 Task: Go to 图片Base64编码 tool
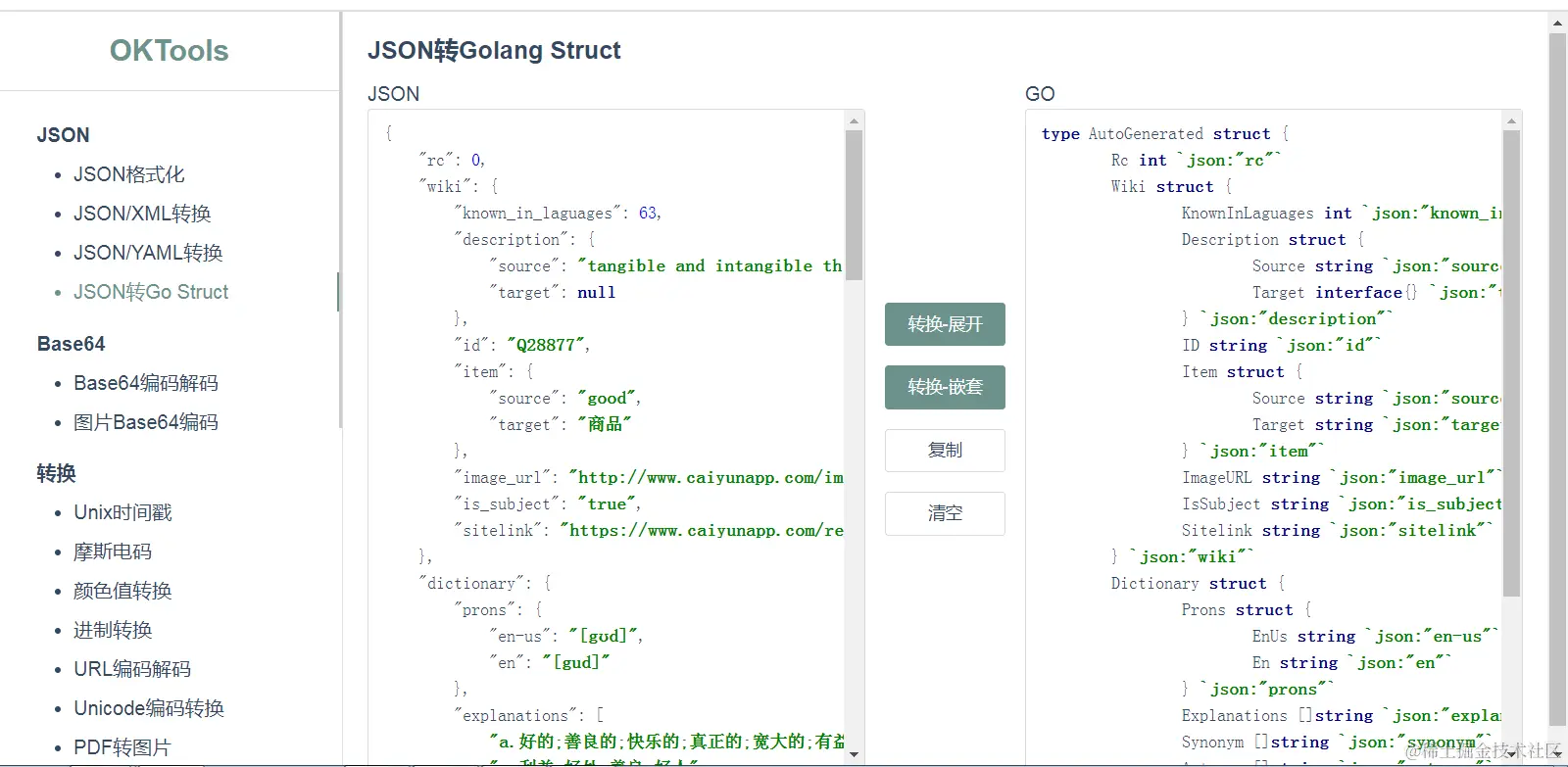(146, 422)
